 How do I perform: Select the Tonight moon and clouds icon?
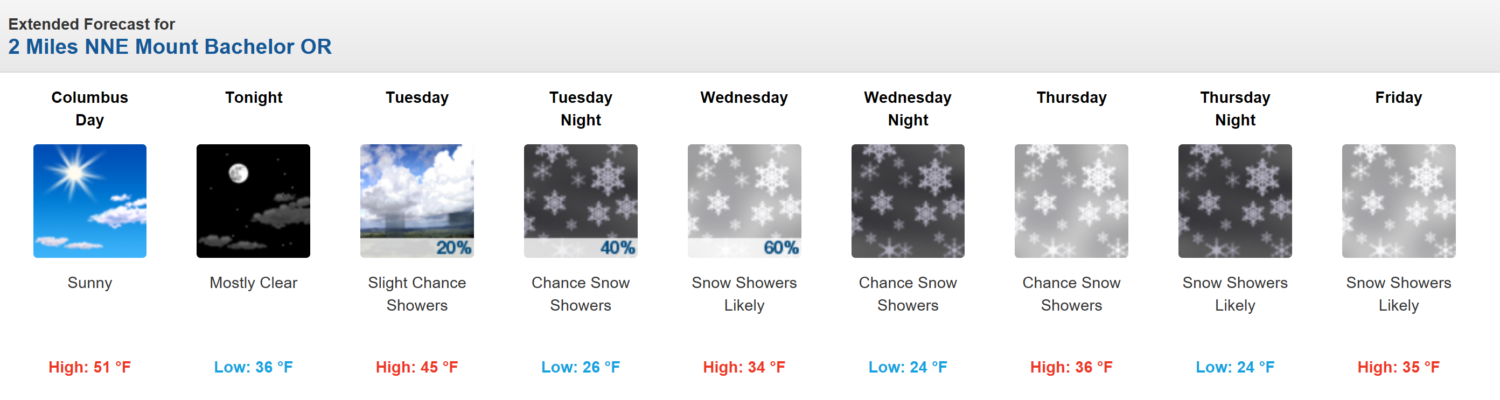253,201
